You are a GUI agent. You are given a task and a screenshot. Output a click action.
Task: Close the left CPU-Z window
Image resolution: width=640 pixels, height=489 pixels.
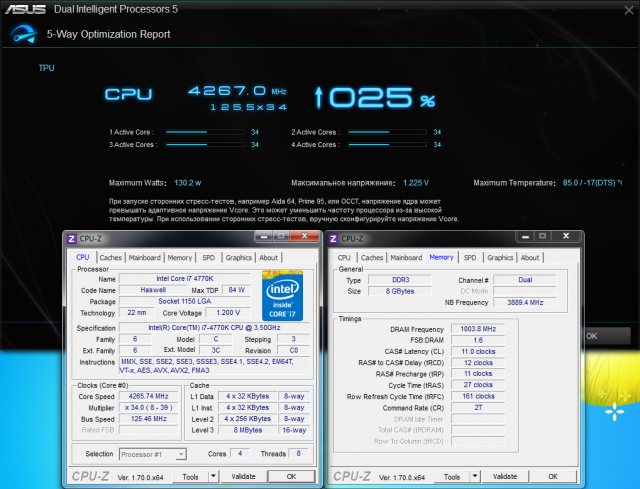tap(304, 236)
